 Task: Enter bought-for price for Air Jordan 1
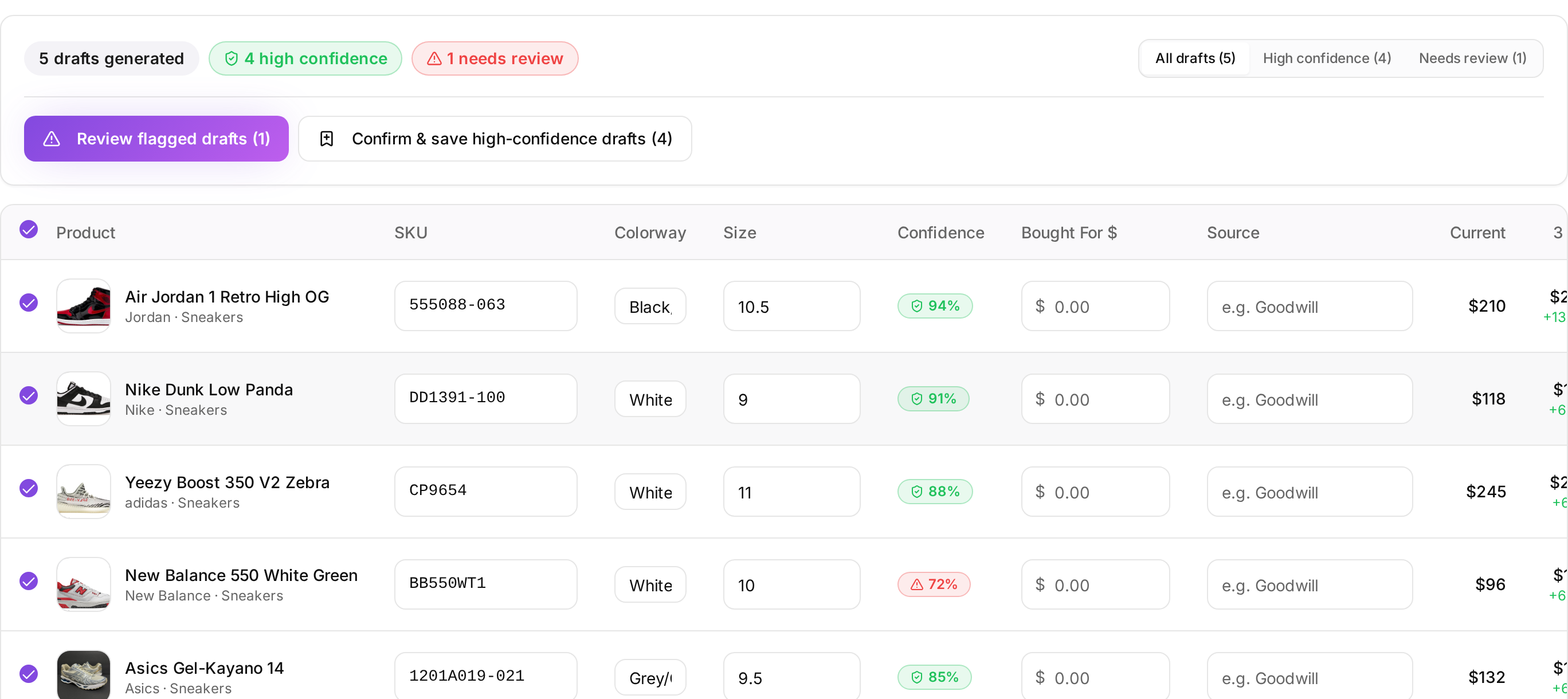pyautogui.click(x=1095, y=306)
